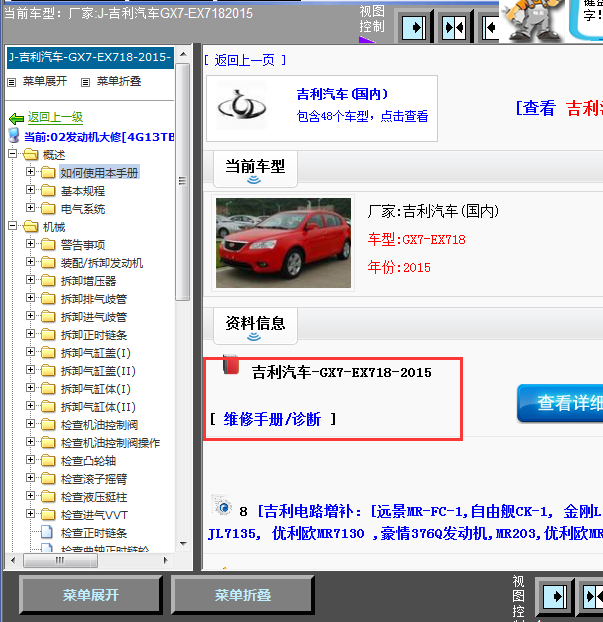Expand the 电气系统 node
The height and width of the screenshot is (622, 603).
(30, 207)
